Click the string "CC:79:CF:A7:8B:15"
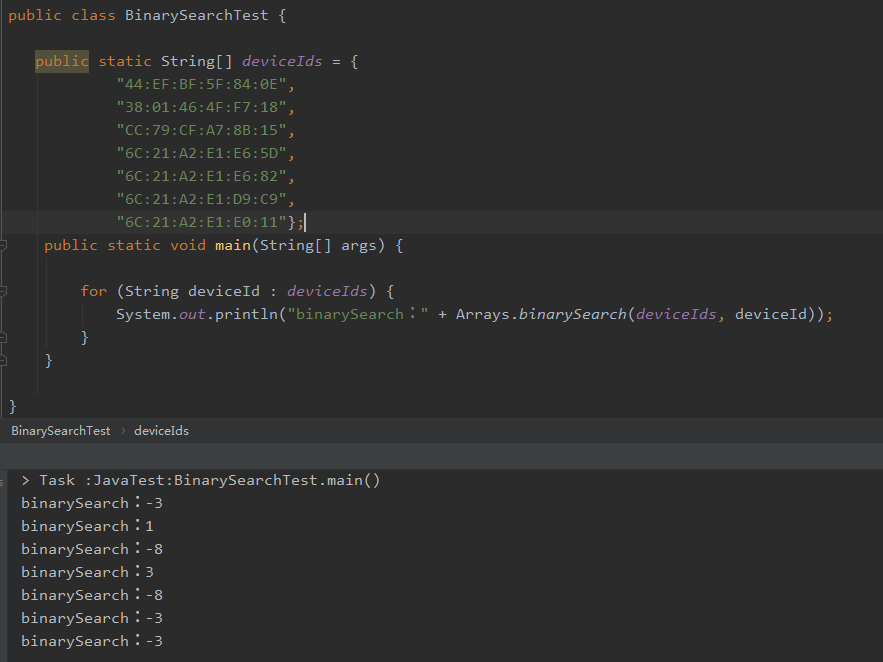 [202, 131]
